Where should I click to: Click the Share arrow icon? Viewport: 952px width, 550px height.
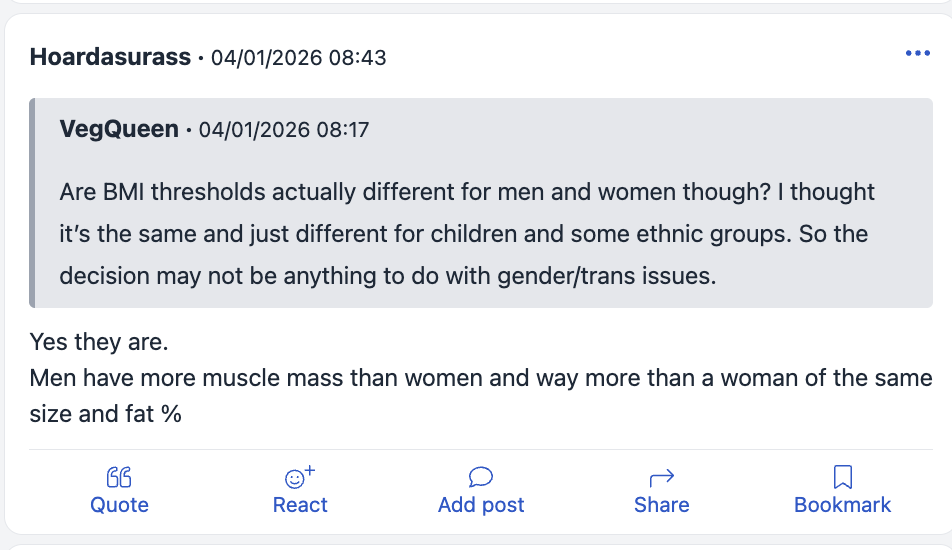pyautogui.click(x=661, y=477)
